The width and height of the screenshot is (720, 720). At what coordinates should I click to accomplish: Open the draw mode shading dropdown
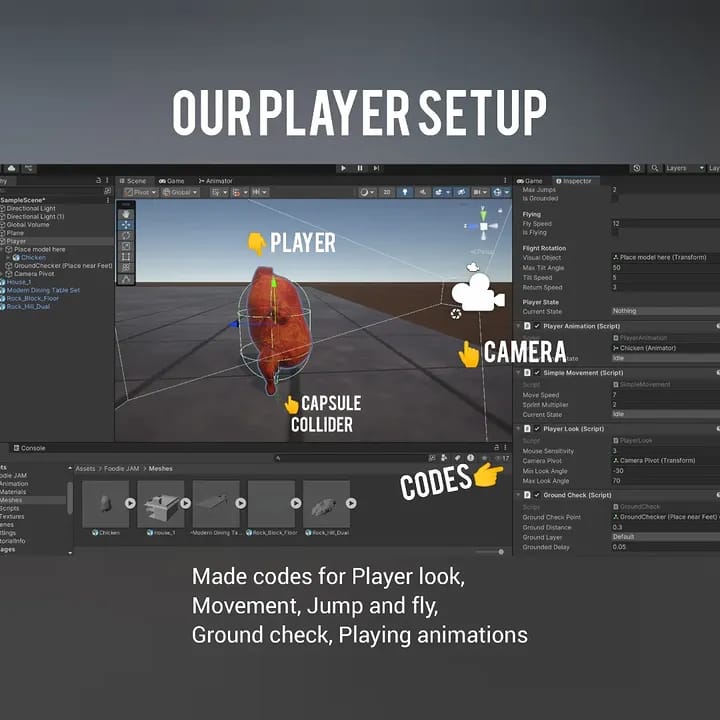click(367, 192)
